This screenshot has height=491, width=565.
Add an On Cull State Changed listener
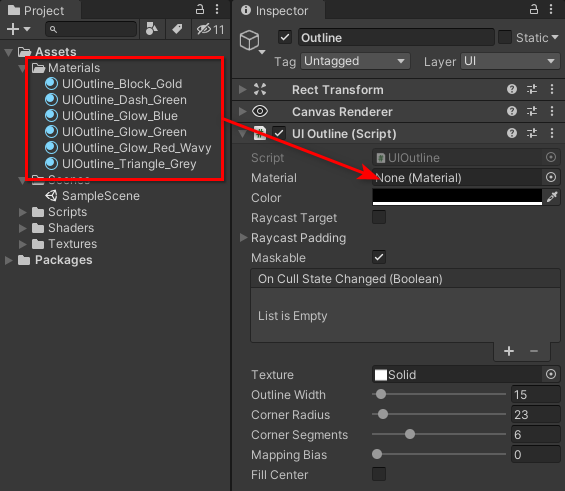pyautogui.click(x=508, y=351)
